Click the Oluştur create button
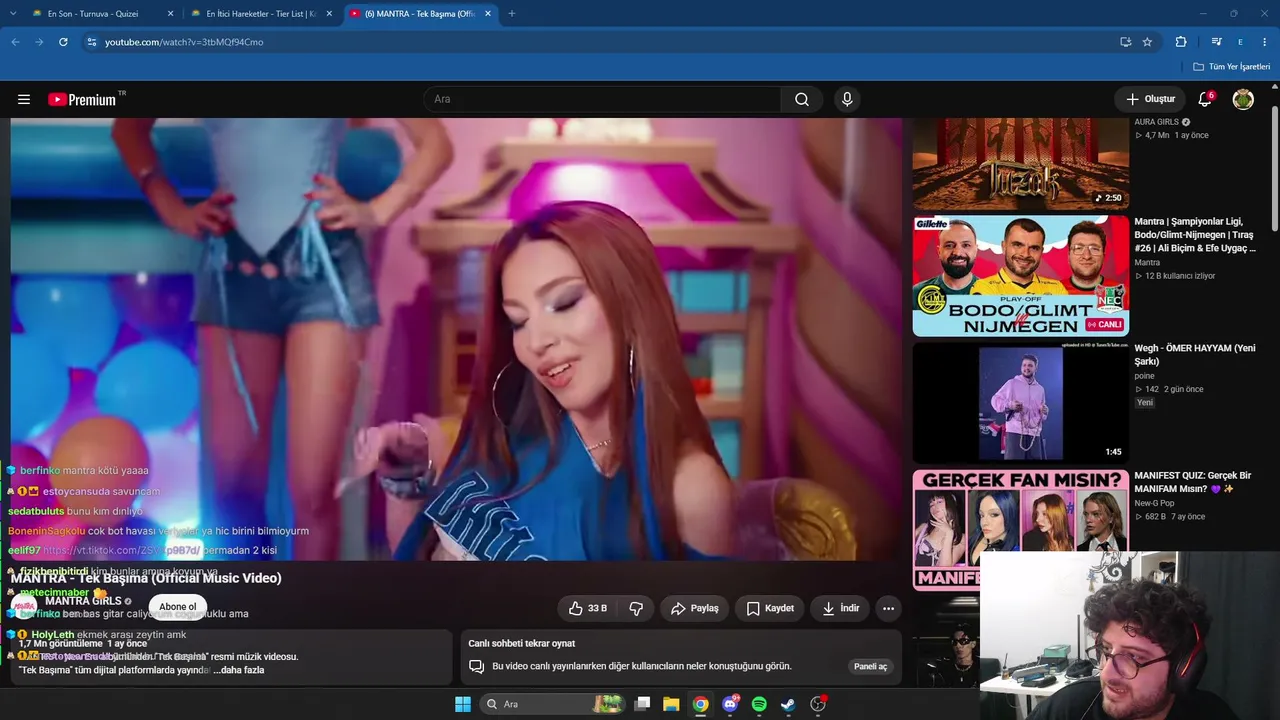 click(1150, 99)
